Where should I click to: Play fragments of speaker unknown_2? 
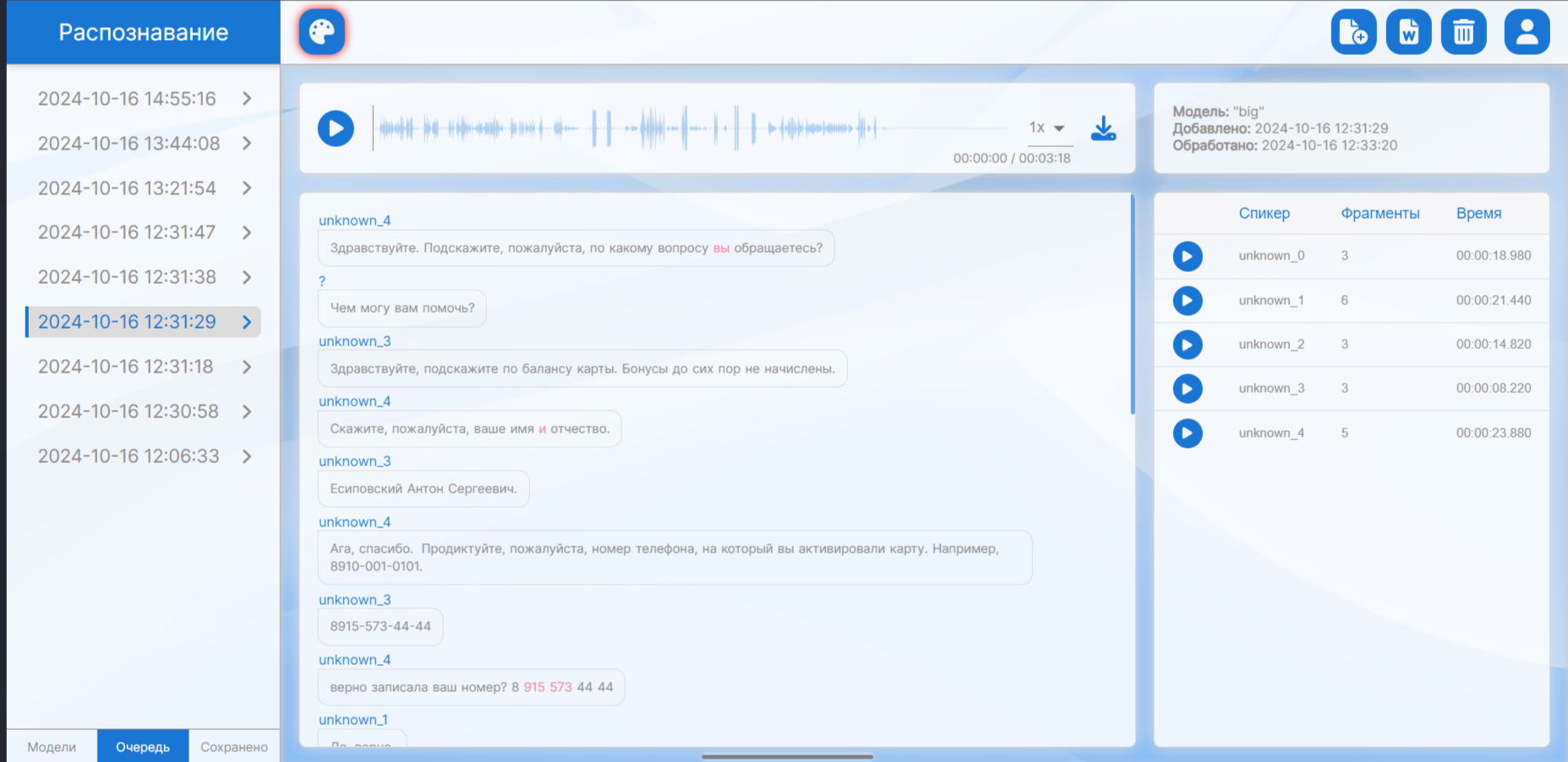[x=1187, y=345]
